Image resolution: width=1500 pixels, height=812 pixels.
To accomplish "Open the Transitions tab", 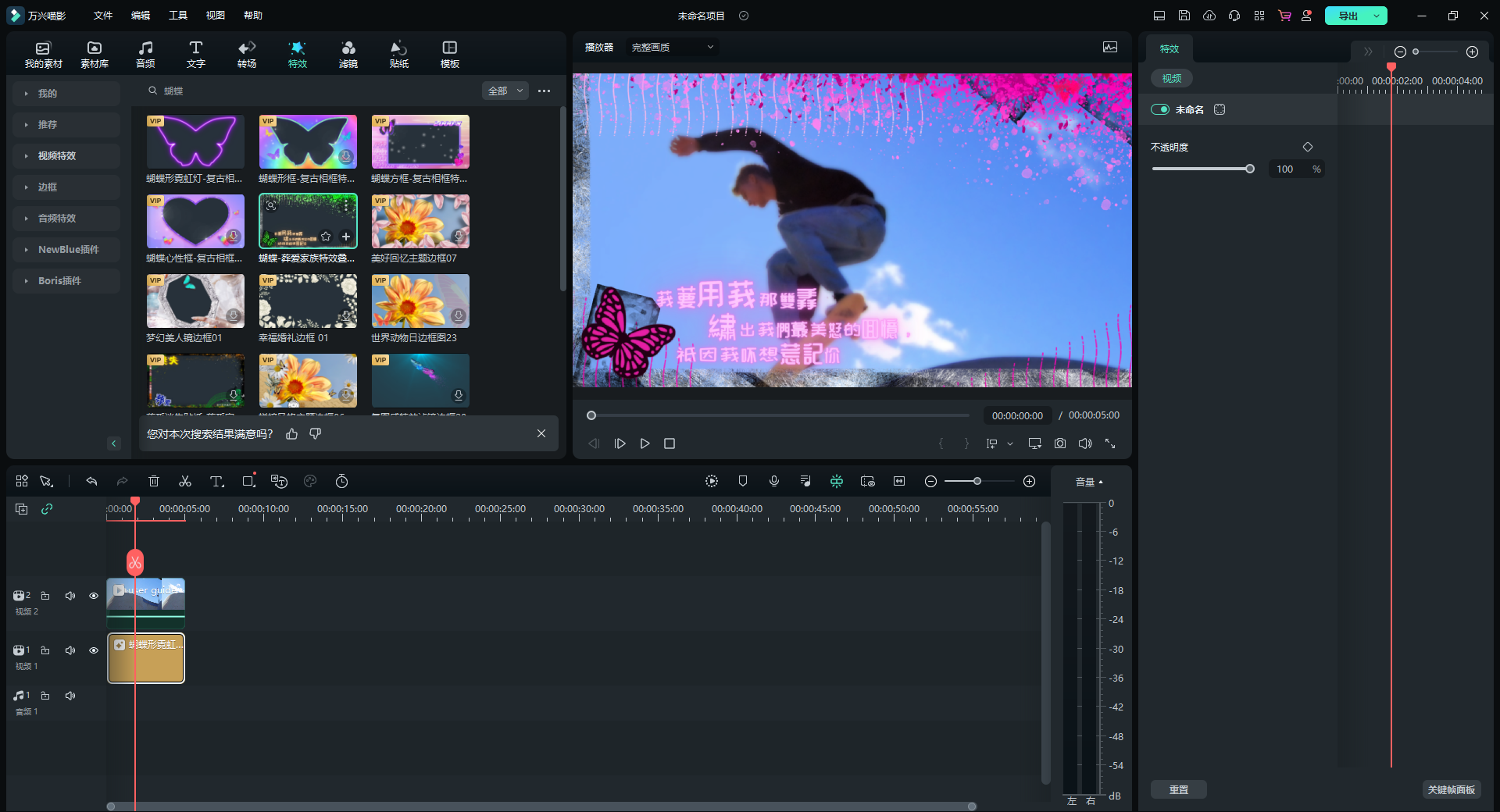I will pyautogui.click(x=247, y=55).
